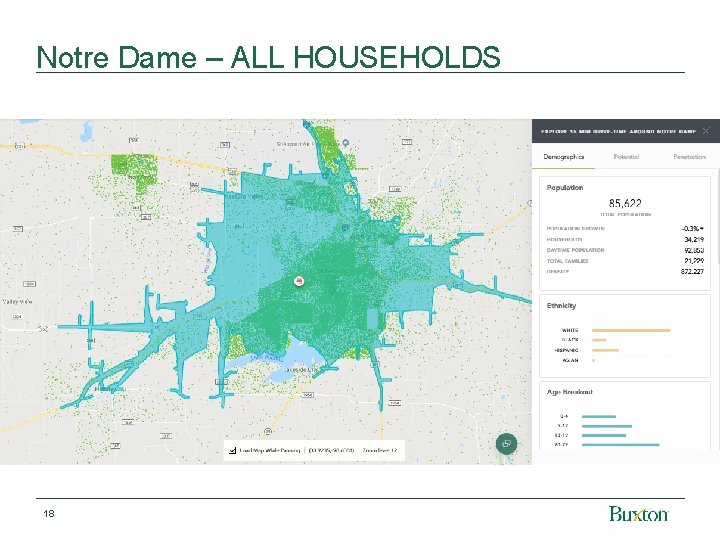Click the Population card heading

click(x=565, y=187)
